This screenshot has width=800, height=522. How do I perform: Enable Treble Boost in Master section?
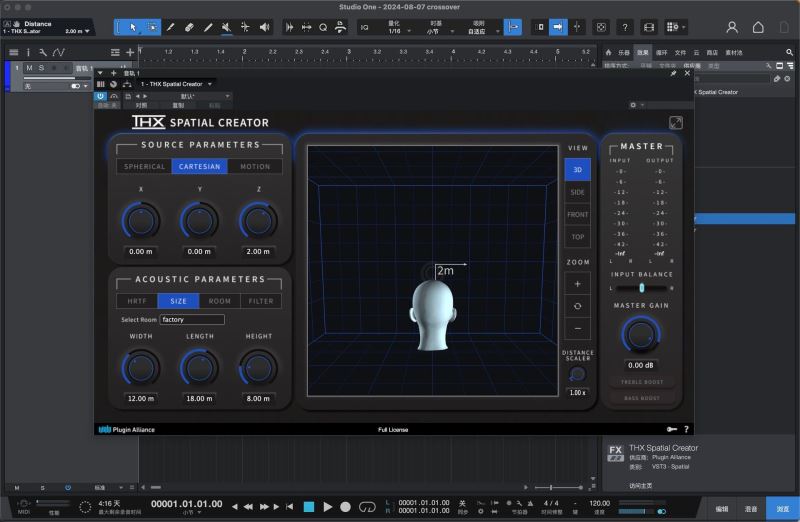641,382
